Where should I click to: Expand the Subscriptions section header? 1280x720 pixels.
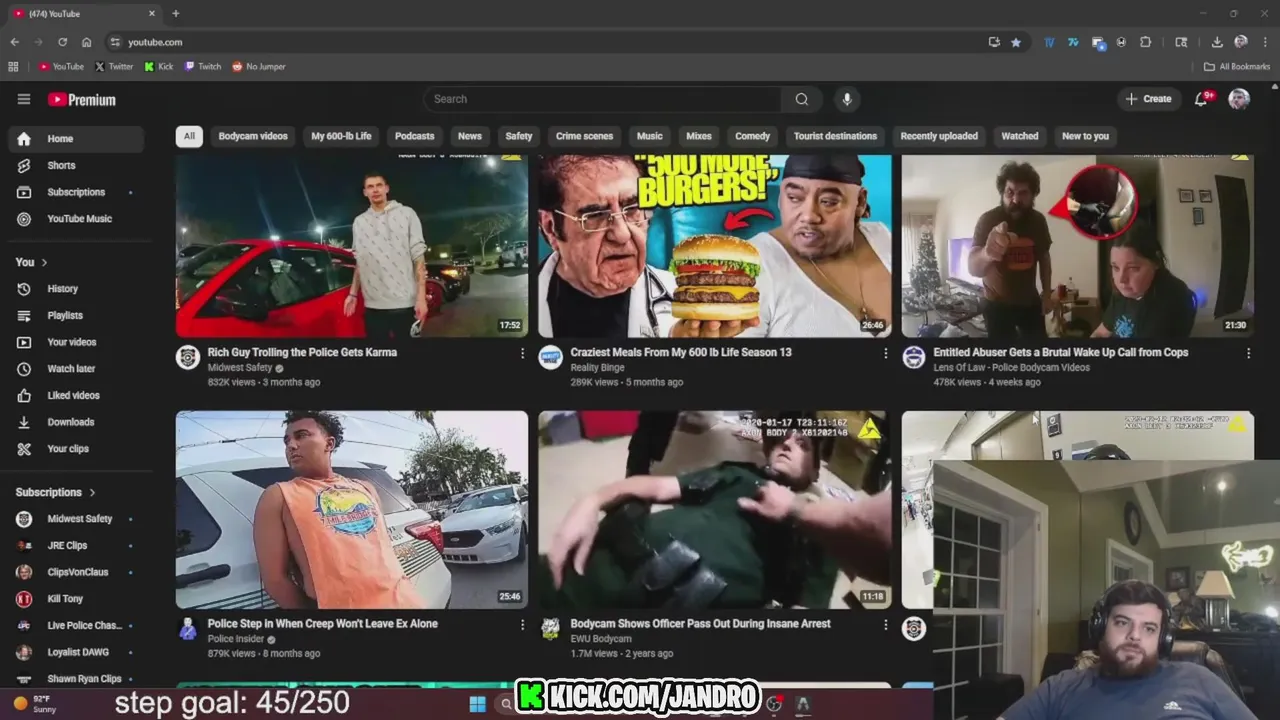coord(56,492)
